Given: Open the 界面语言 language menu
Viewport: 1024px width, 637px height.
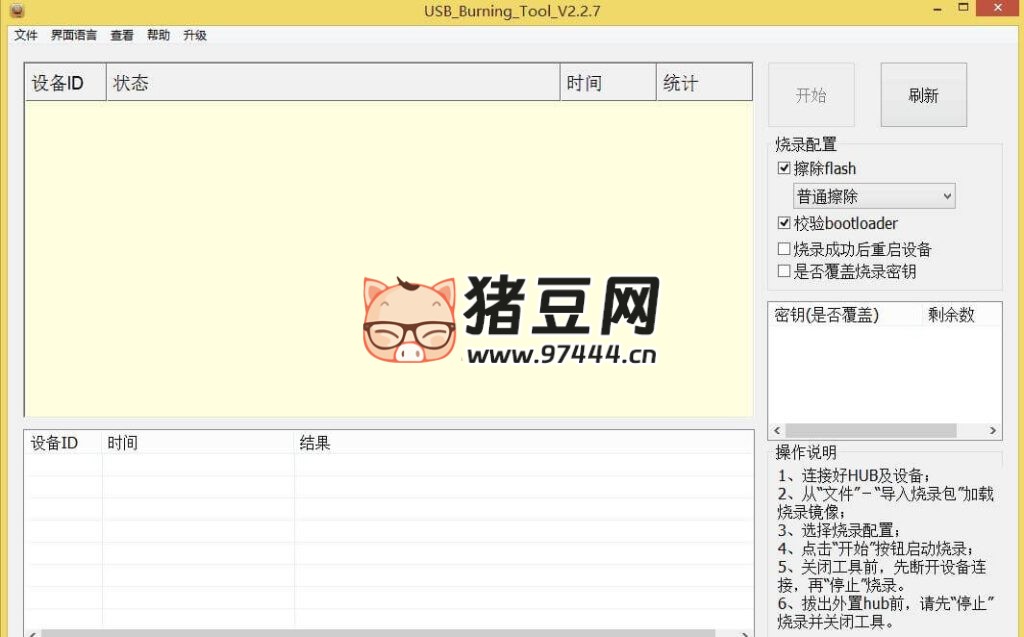Looking at the screenshot, I should (x=72, y=35).
